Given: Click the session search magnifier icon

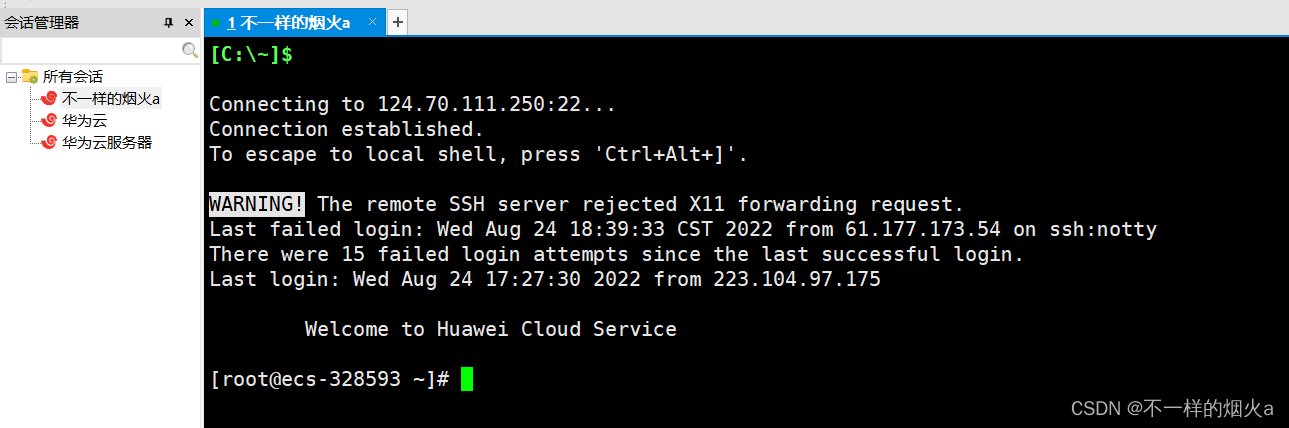Looking at the screenshot, I should point(189,50).
